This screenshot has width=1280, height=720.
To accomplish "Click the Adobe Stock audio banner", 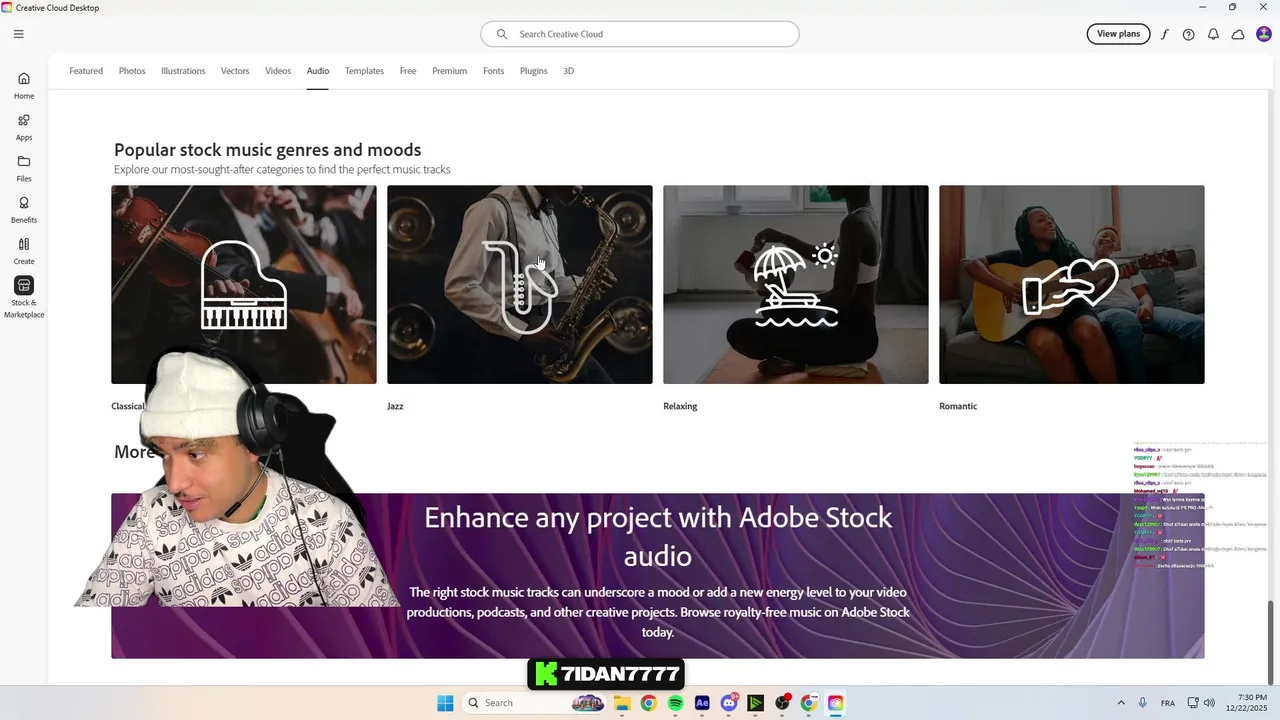I will [658, 576].
